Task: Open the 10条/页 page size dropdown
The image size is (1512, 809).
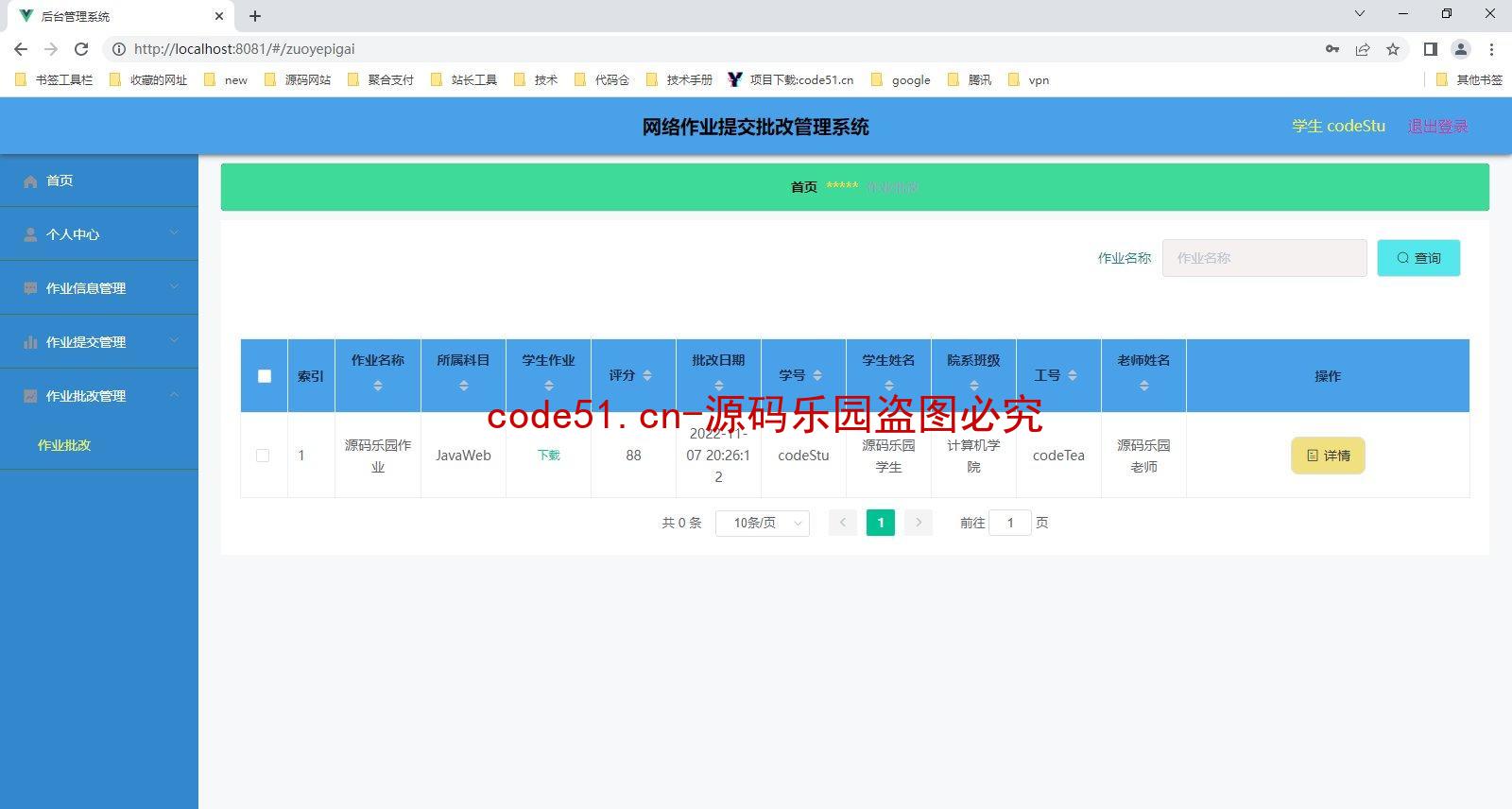Action: point(763,523)
